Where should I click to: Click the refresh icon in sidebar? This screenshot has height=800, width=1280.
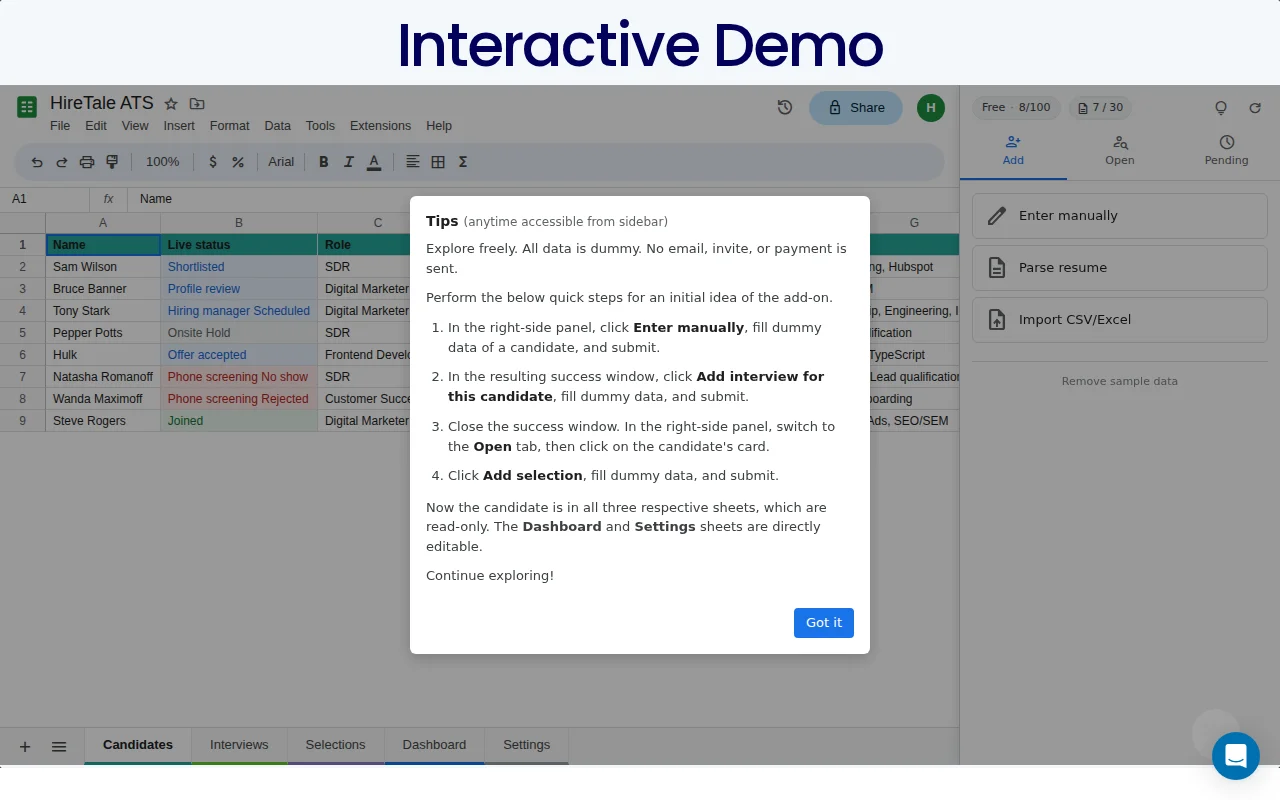1255,108
